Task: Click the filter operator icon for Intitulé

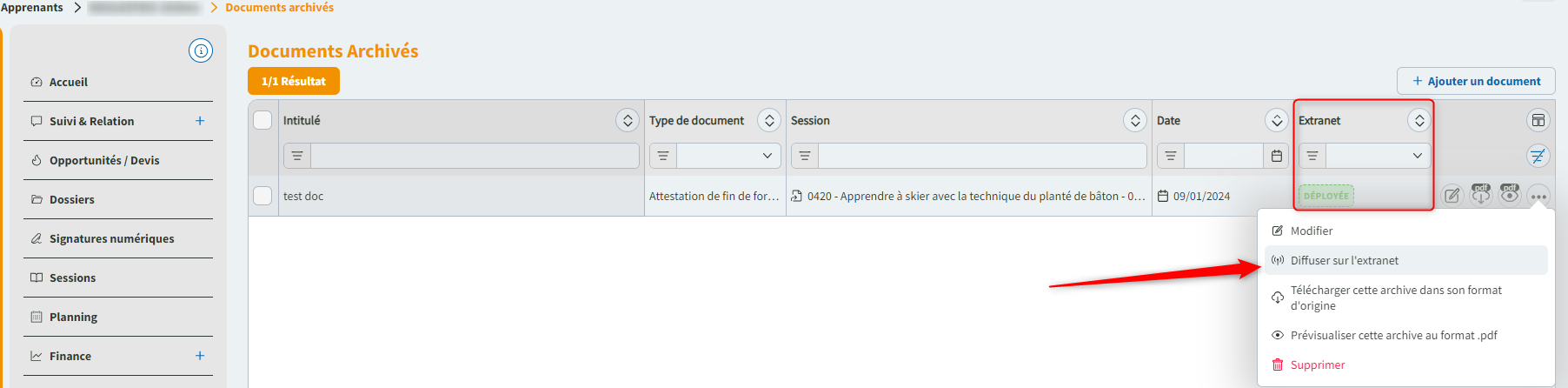Action: (297, 157)
